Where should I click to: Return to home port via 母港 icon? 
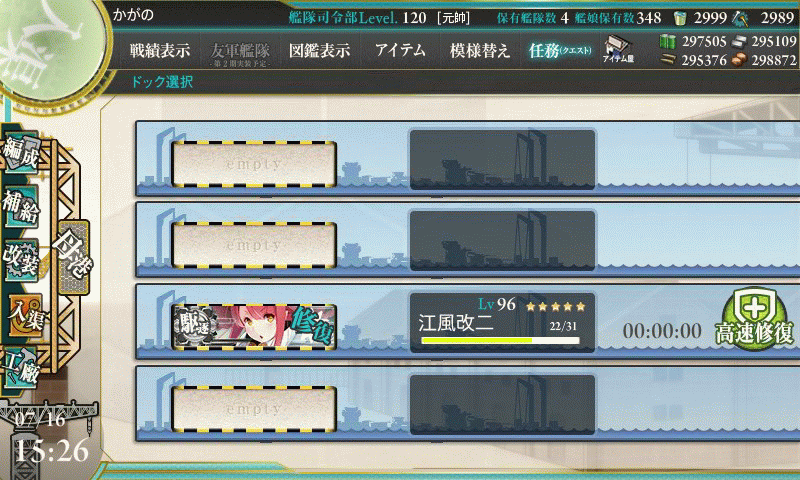(73, 258)
